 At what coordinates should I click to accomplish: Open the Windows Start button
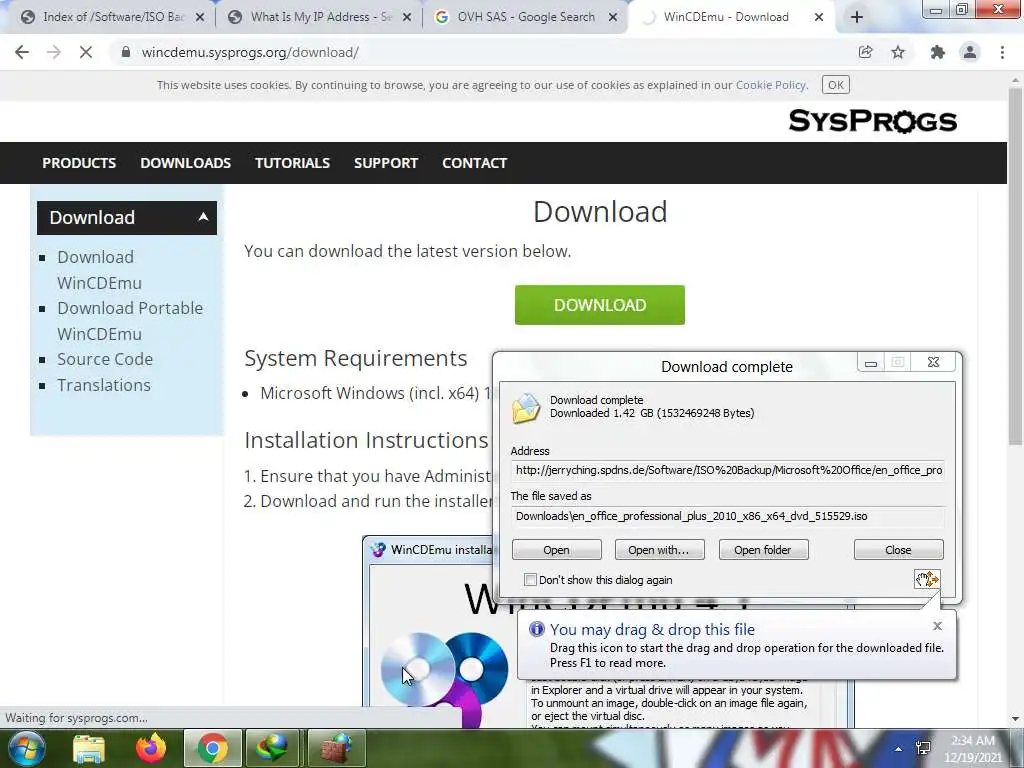(26, 748)
